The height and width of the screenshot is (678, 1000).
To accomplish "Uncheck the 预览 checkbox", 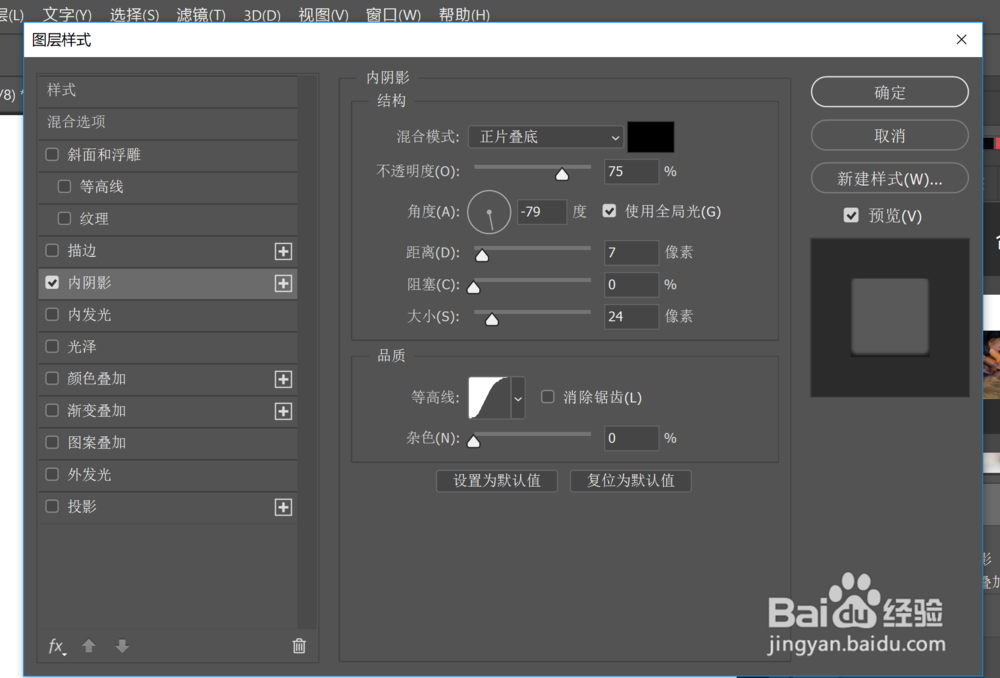I will pyautogui.click(x=851, y=214).
